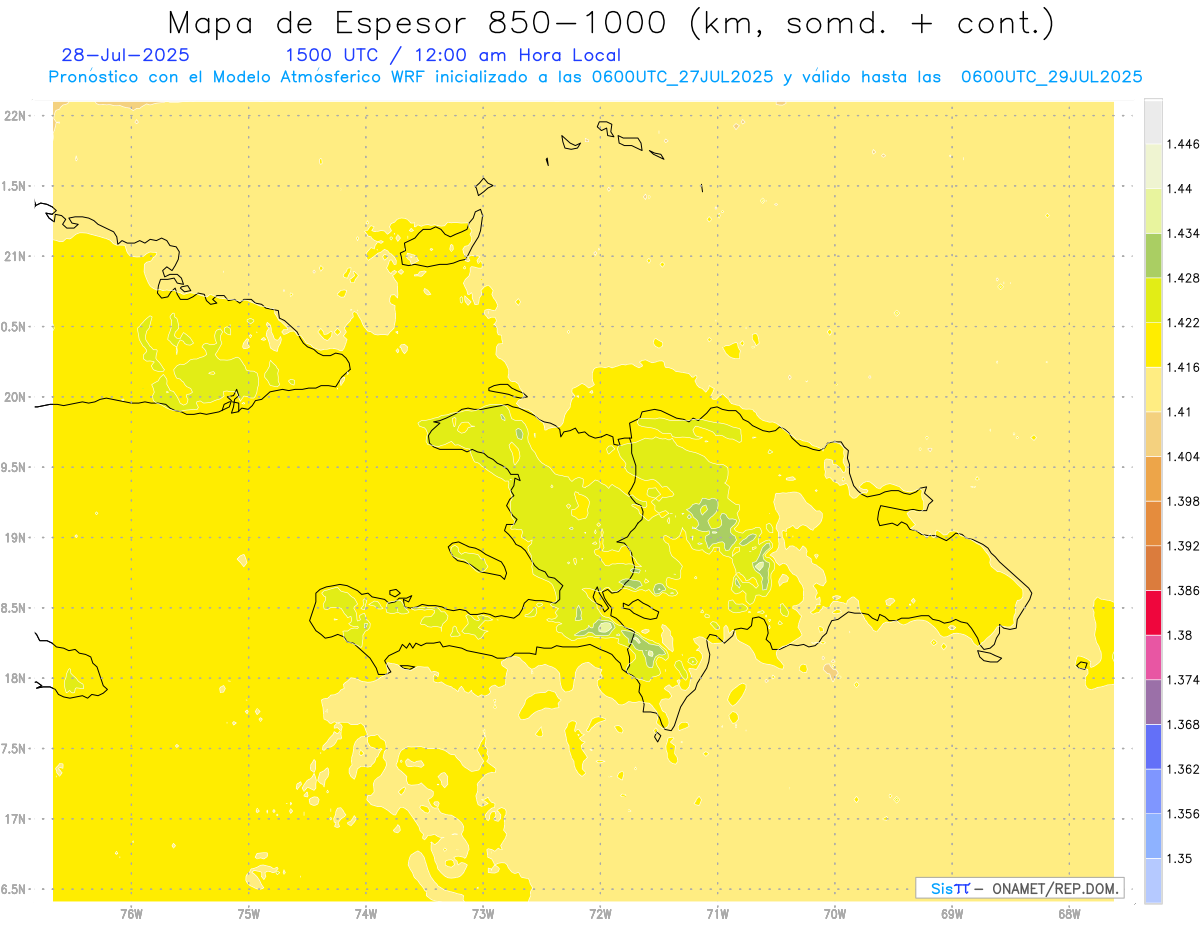This screenshot has height=927, width=1200.
Task: Click the longitude label '69W'
Action: click(952, 914)
